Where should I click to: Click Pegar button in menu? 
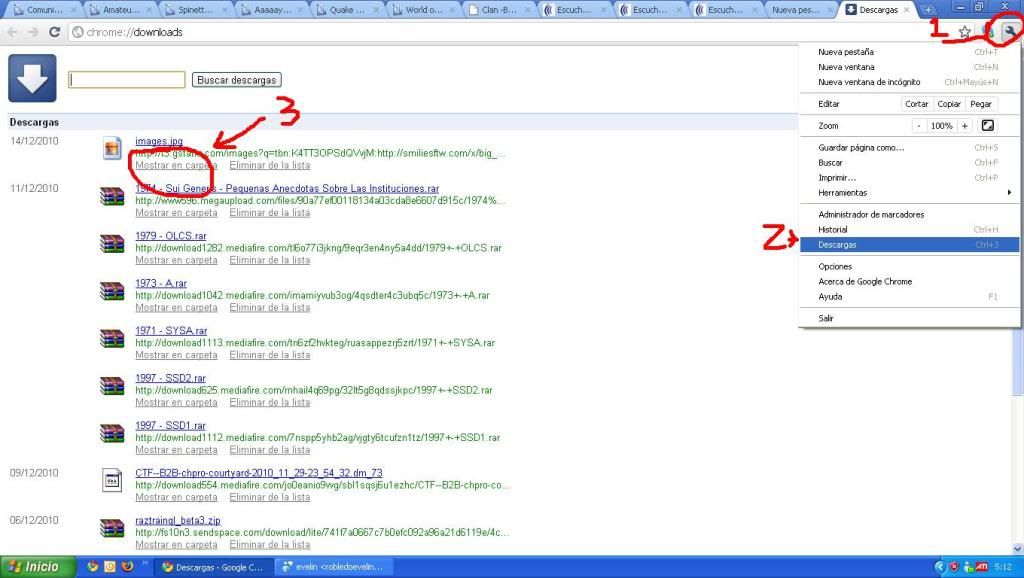[980, 104]
